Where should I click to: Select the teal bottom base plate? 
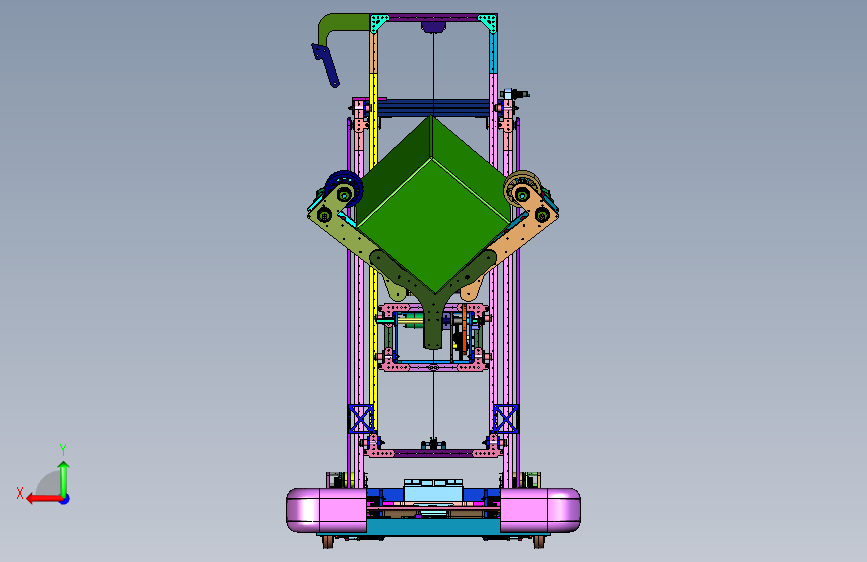(x=434, y=527)
